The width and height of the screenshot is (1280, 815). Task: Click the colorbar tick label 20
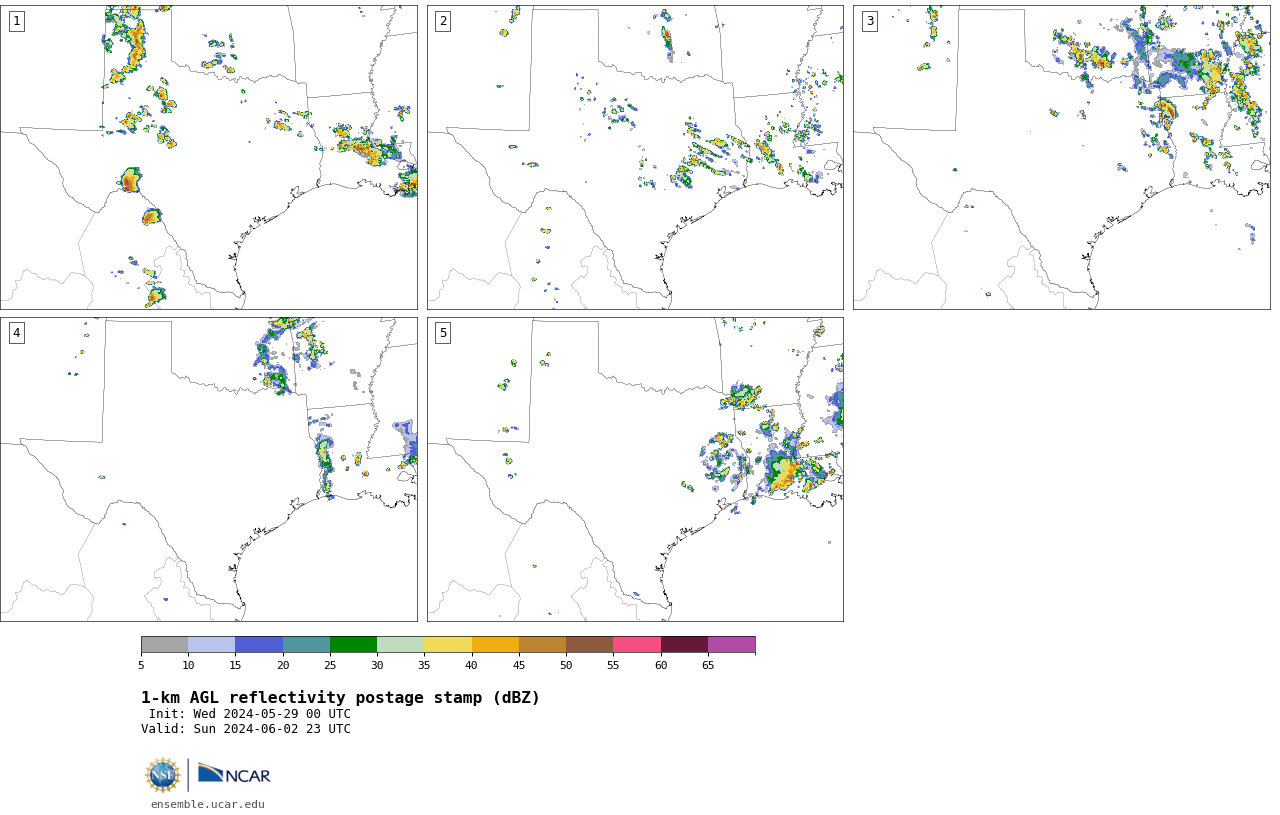283,665
